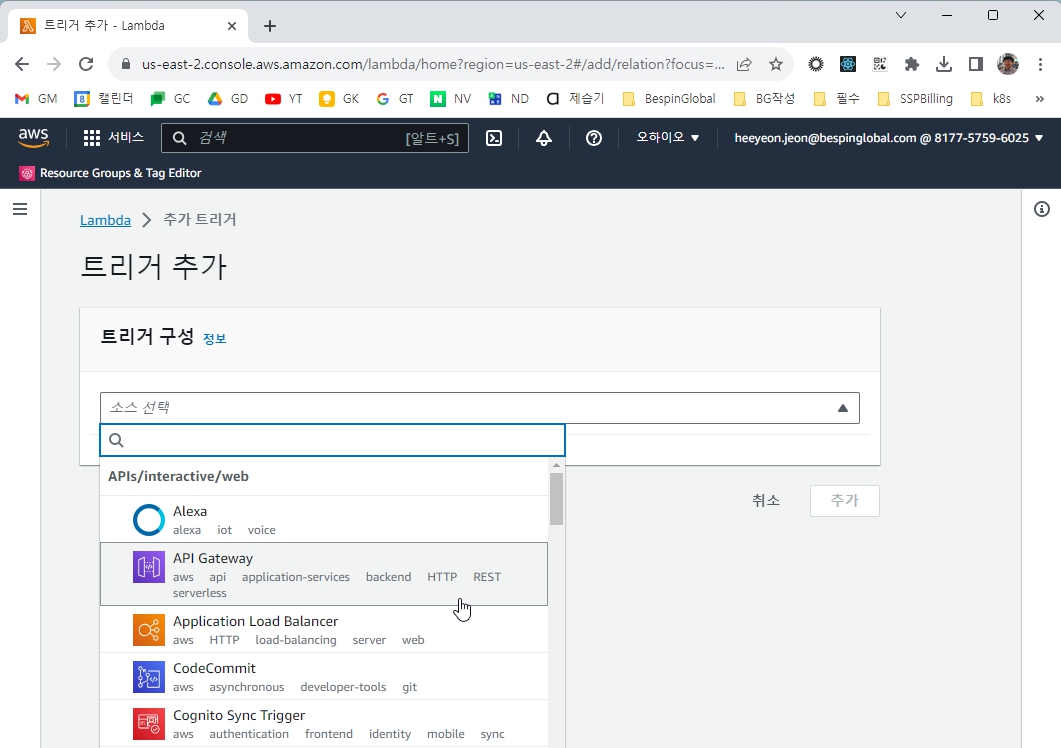The height and width of the screenshot is (748, 1061).
Task: Open the heeyeon.jeon account dropdown
Action: pos(888,138)
